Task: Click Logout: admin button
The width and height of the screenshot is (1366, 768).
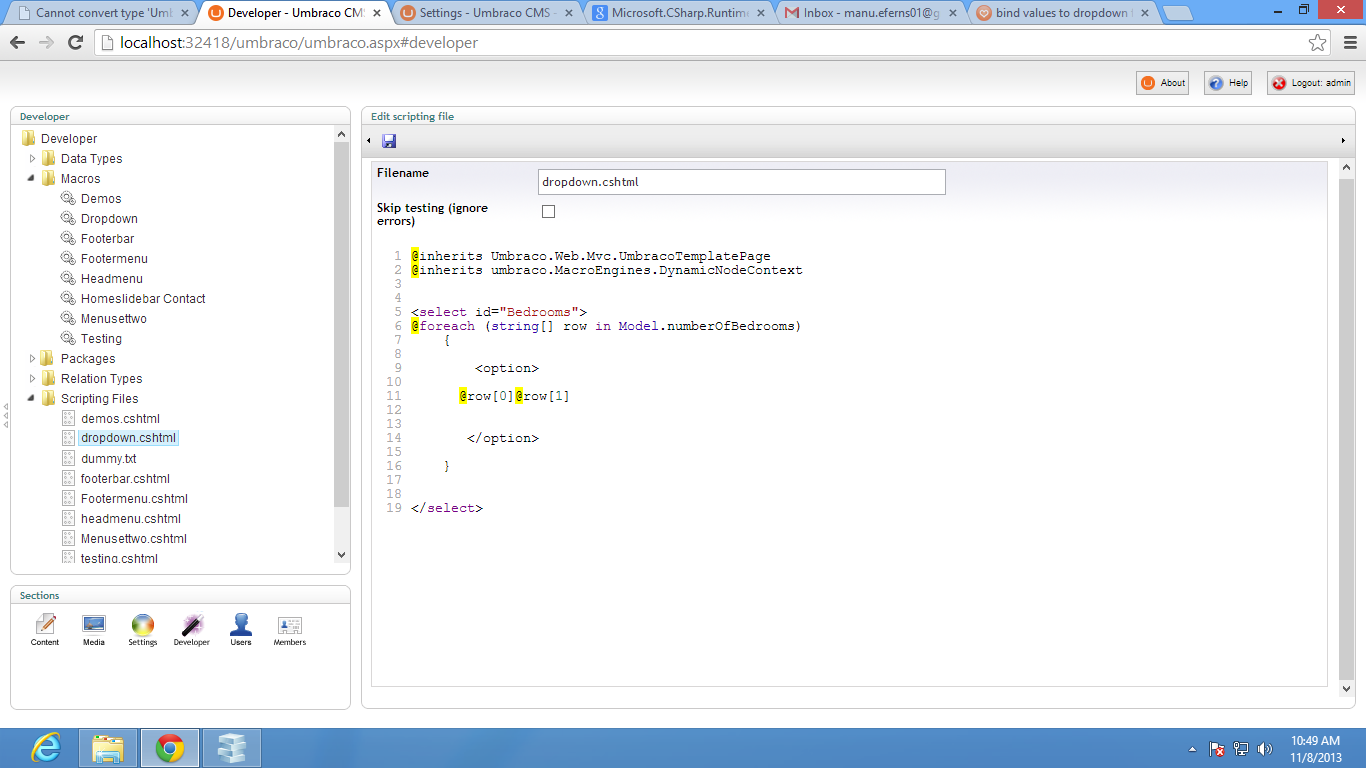Action: tap(1311, 83)
